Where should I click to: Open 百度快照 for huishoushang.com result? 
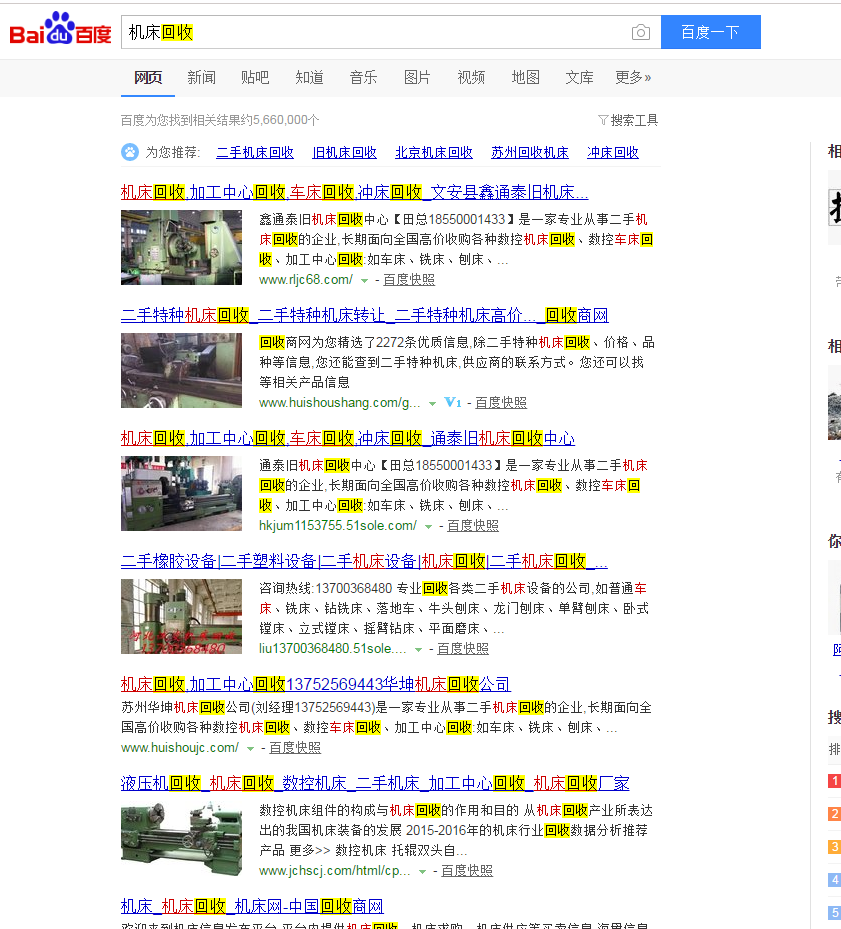tap(501, 403)
